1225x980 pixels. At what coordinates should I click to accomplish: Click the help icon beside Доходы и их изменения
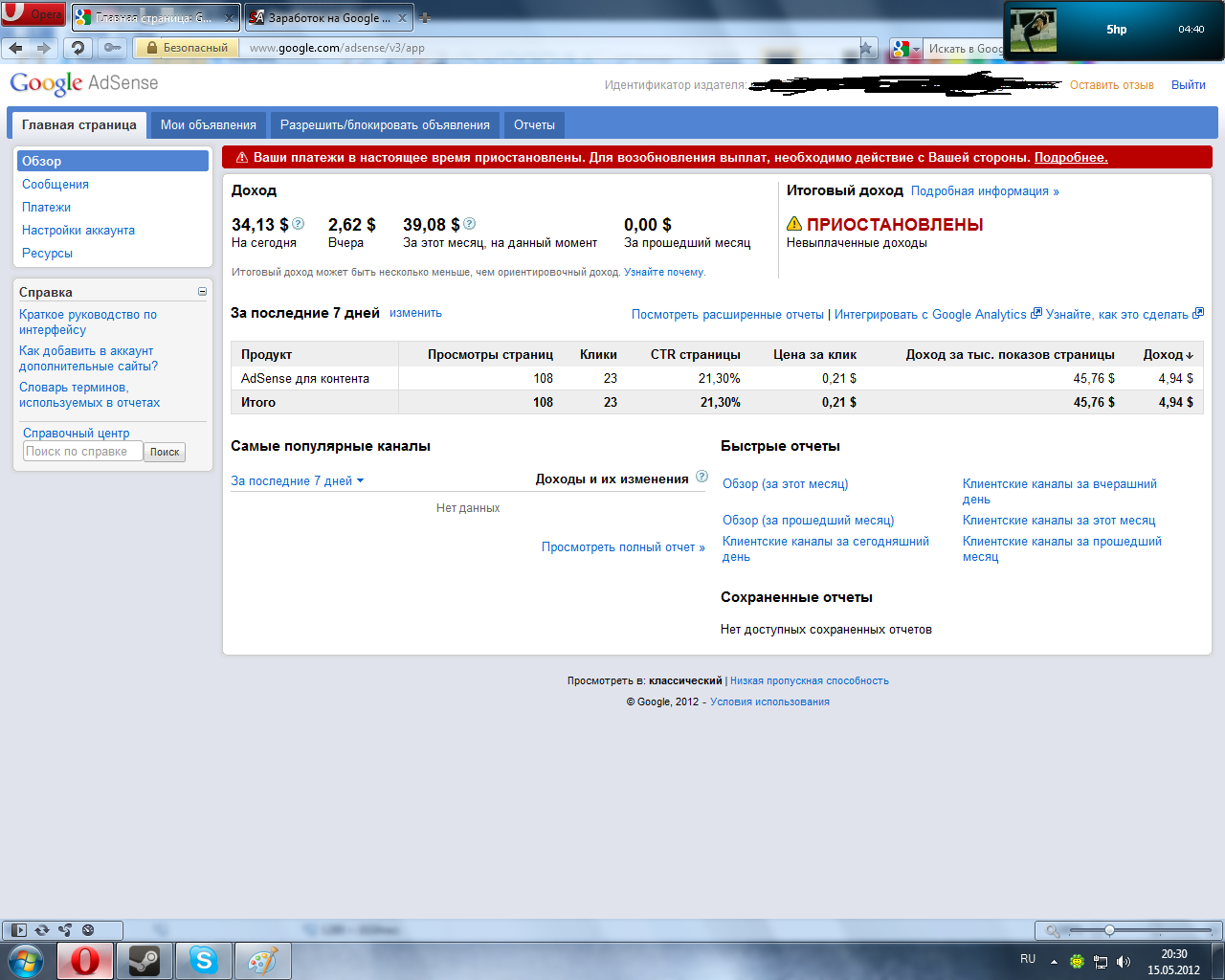click(702, 477)
